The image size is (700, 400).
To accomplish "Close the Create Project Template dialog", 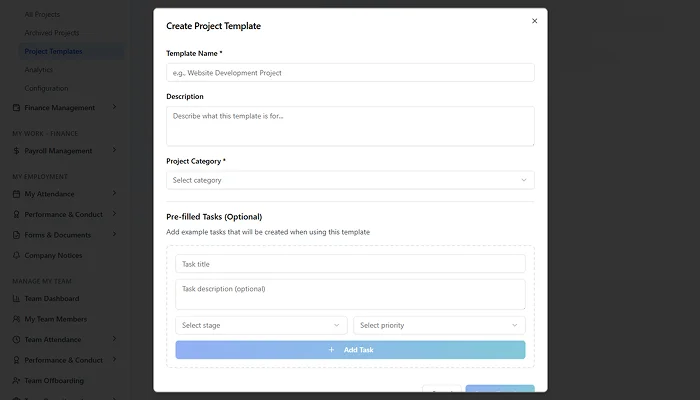I will tap(534, 20).
